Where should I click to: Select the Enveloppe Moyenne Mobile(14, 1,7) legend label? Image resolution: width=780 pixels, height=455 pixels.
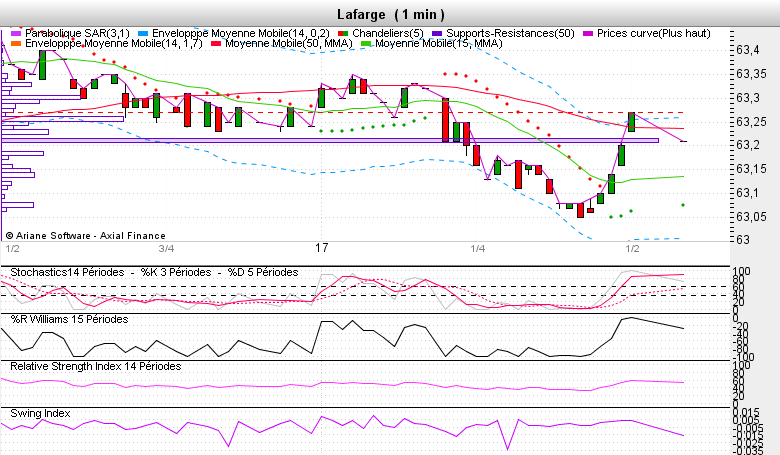[114, 43]
